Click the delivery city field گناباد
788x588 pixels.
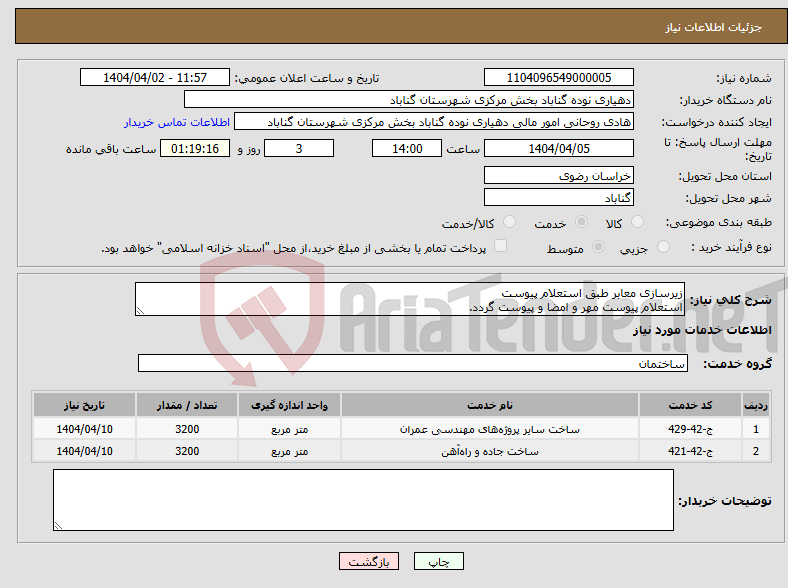point(559,197)
